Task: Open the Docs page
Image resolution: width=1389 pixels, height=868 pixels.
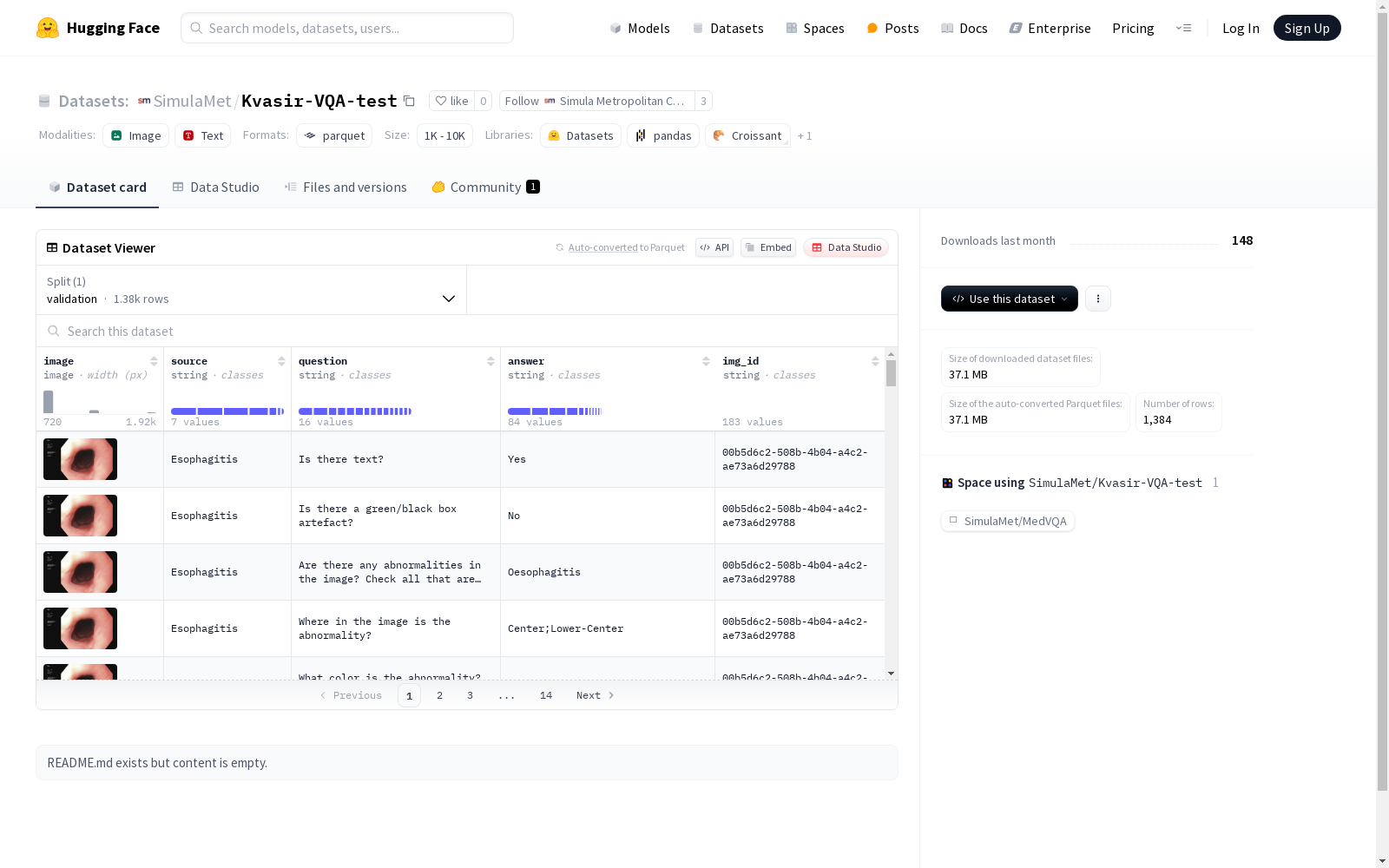Action: (964, 28)
